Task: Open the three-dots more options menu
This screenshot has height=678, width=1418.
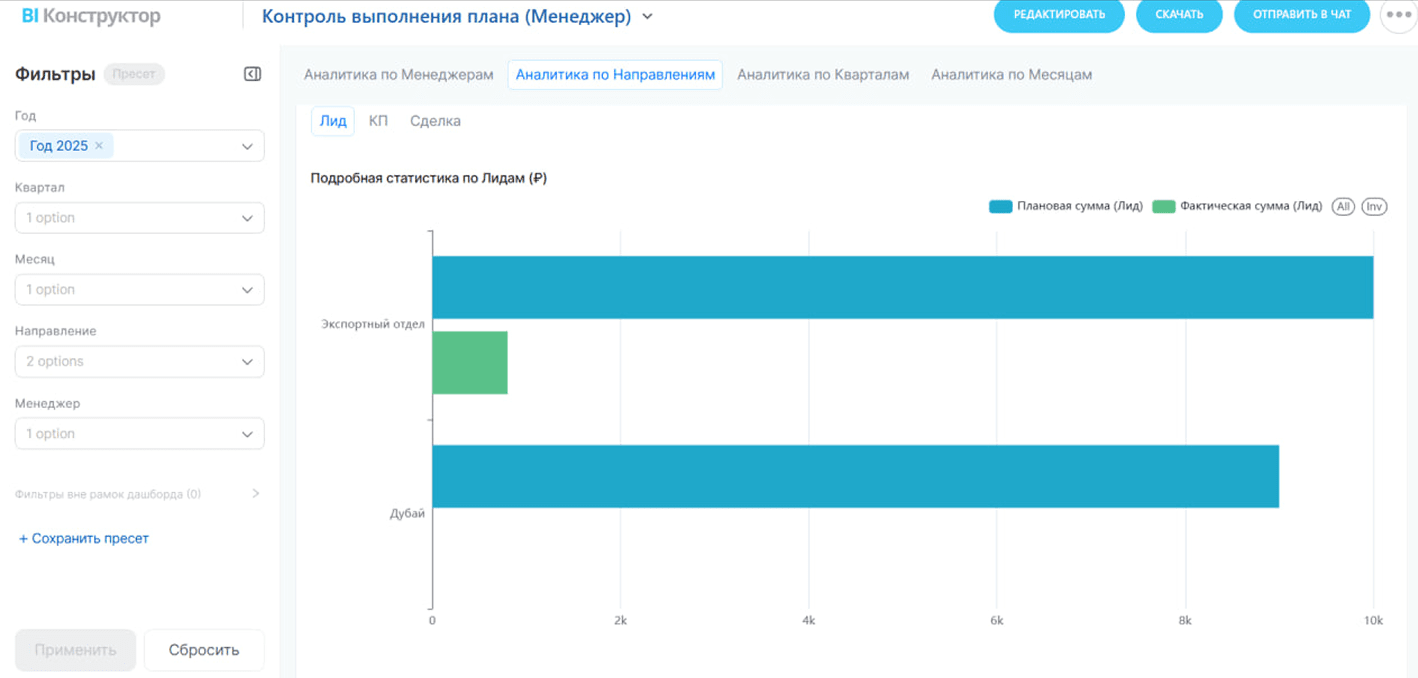Action: 1396,15
